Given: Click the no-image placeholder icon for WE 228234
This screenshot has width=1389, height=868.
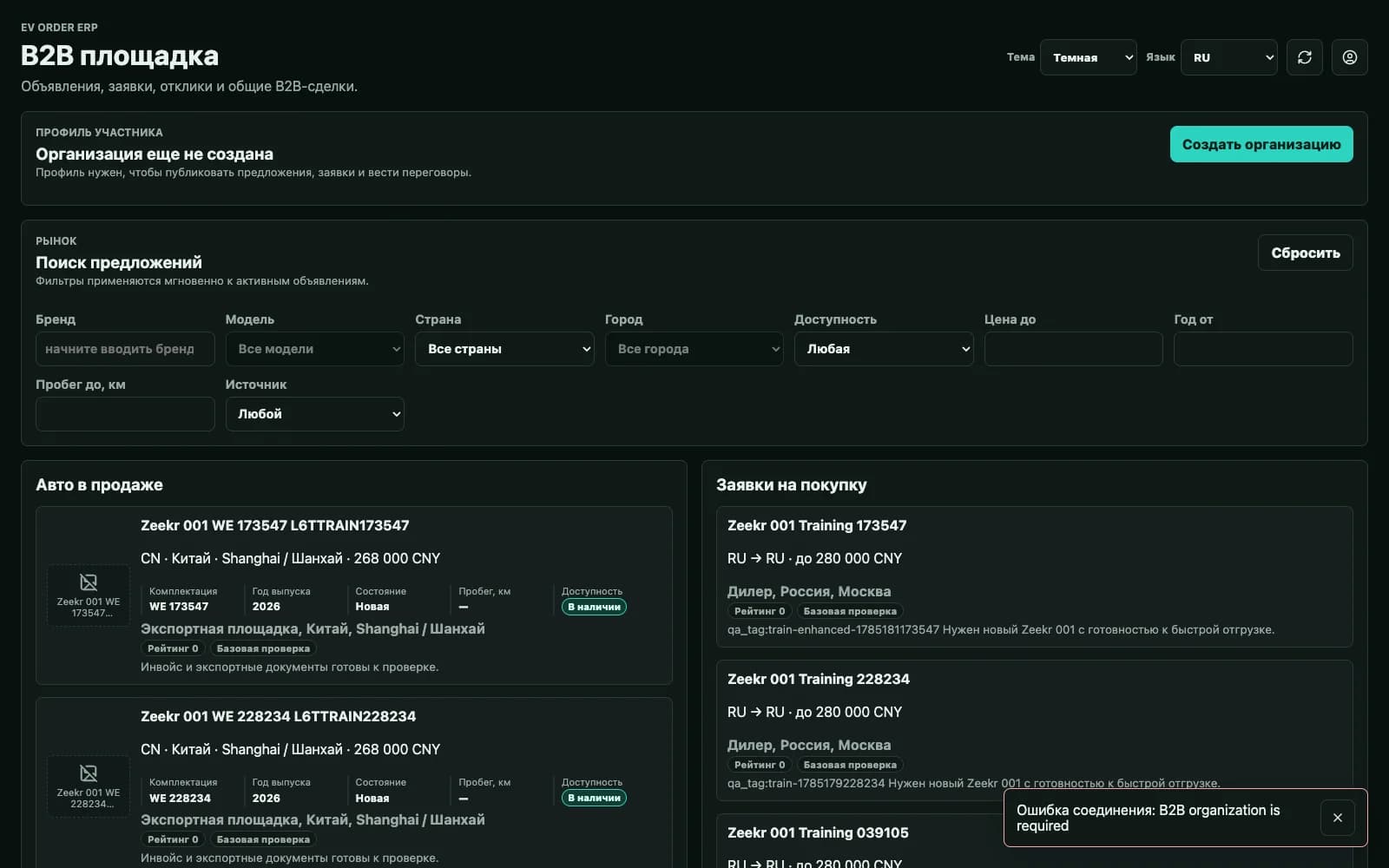Looking at the screenshot, I should click(x=89, y=773).
